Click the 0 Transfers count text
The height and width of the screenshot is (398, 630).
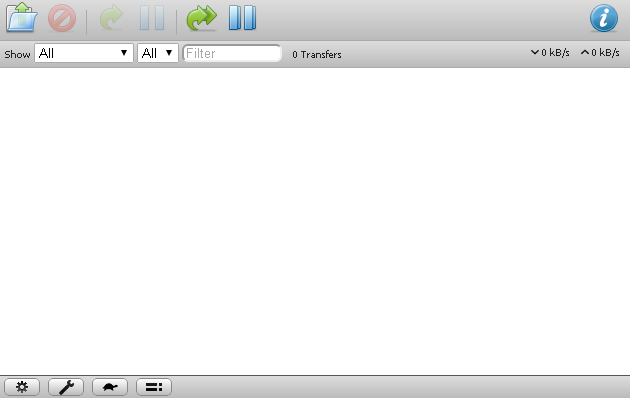click(x=317, y=54)
